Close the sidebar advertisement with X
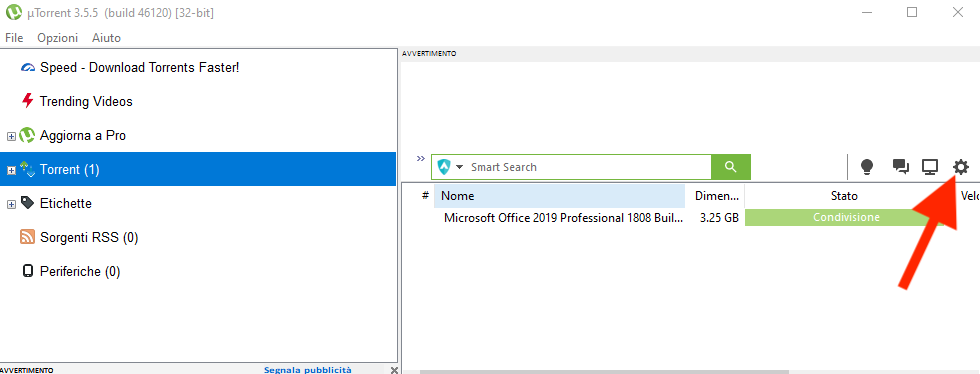 pos(394,370)
